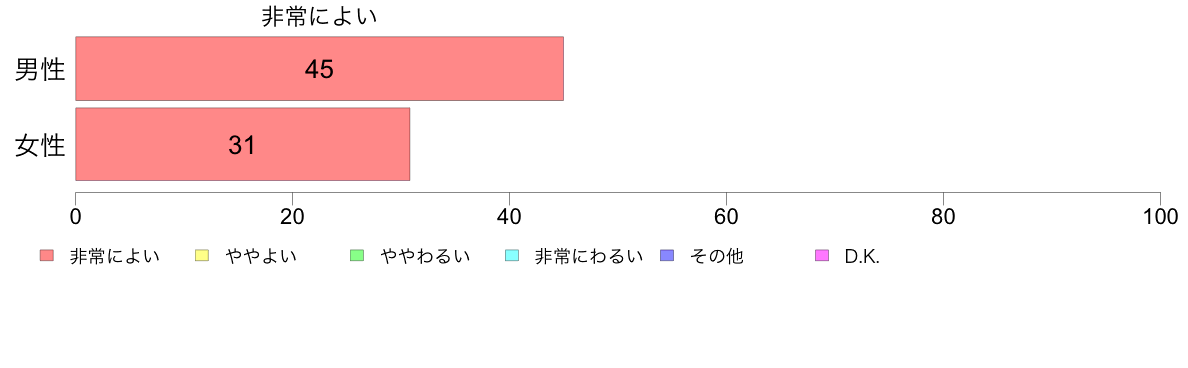The image size is (1188, 368).
Task: Click the 非常によい chart title
Action: tap(319, 17)
